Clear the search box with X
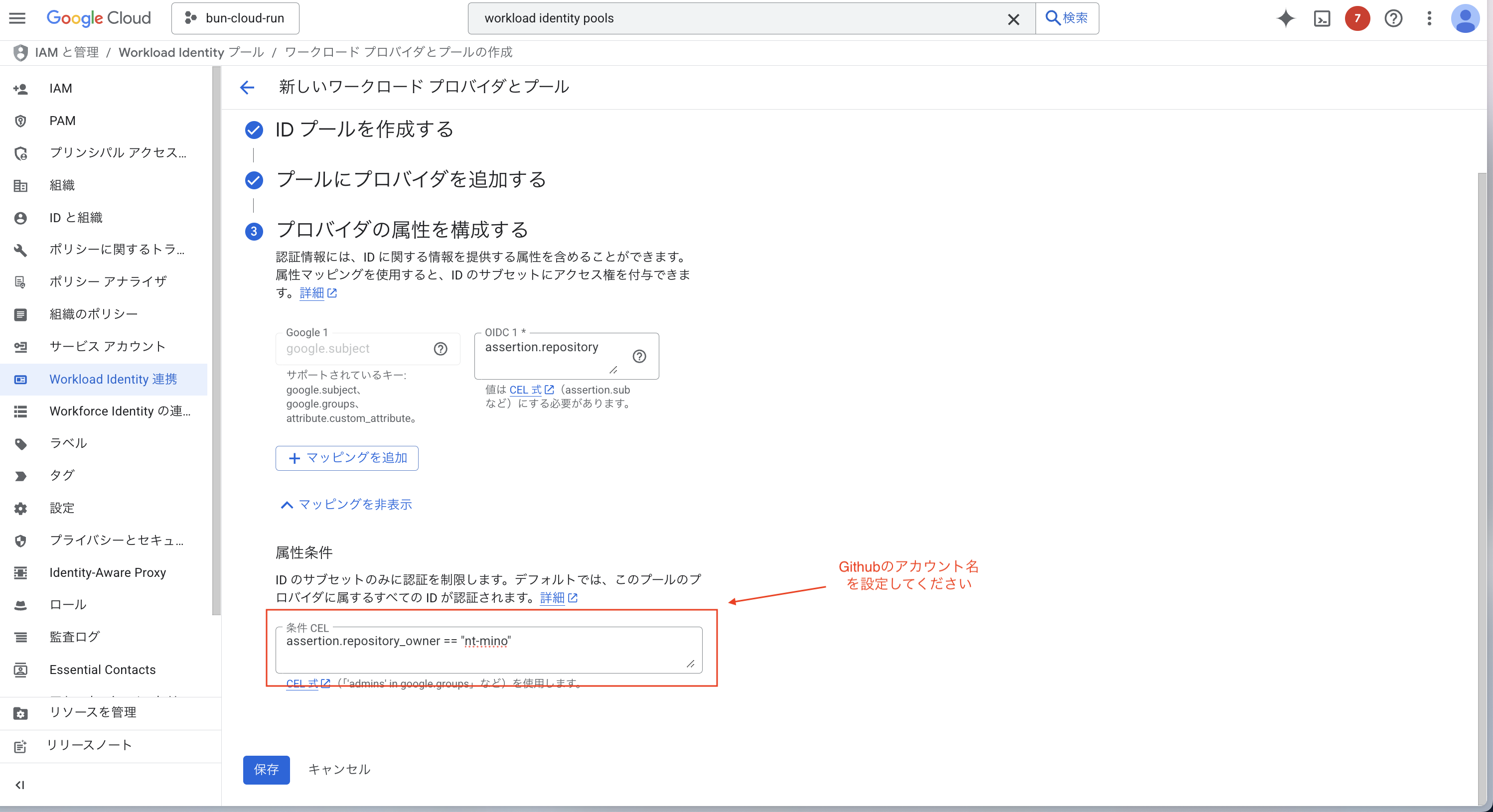Screen dimensions: 1493x812 click(x=1013, y=19)
